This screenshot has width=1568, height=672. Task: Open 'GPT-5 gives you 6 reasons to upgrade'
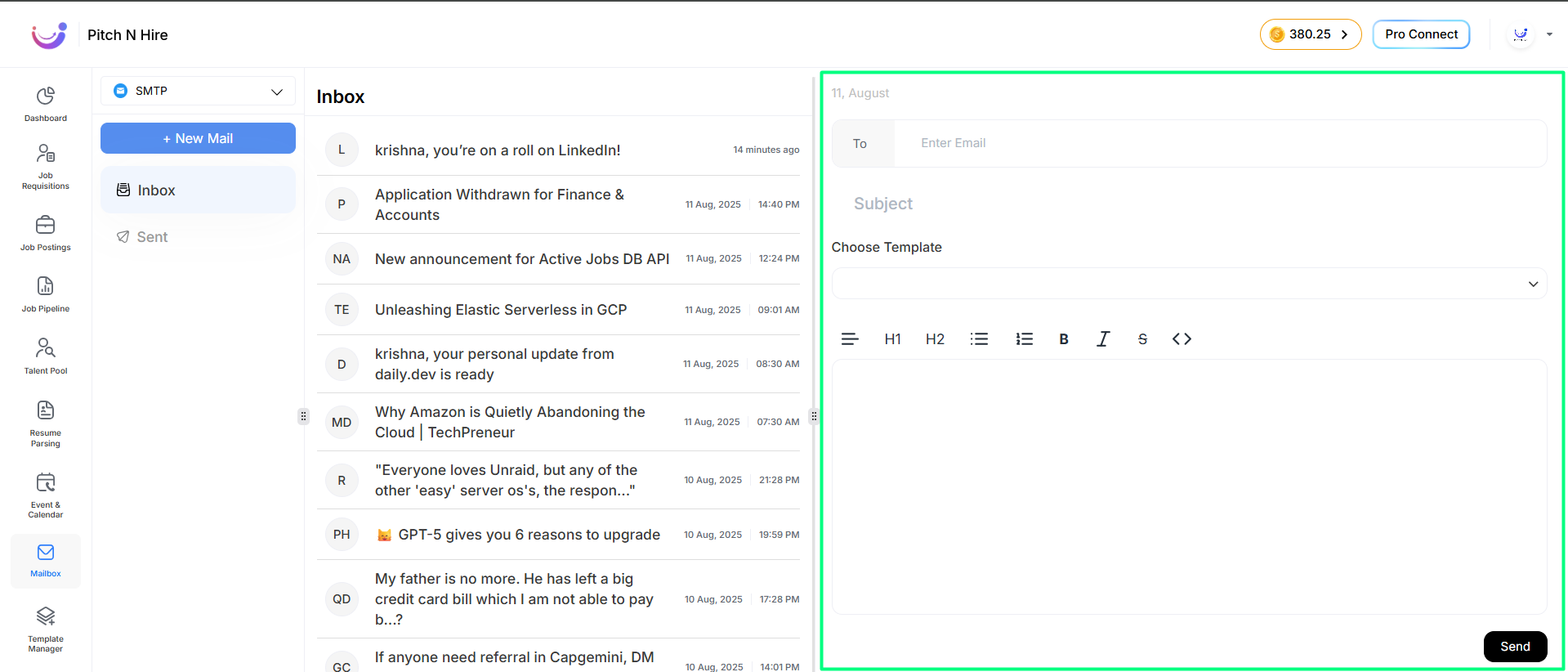[558, 534]
